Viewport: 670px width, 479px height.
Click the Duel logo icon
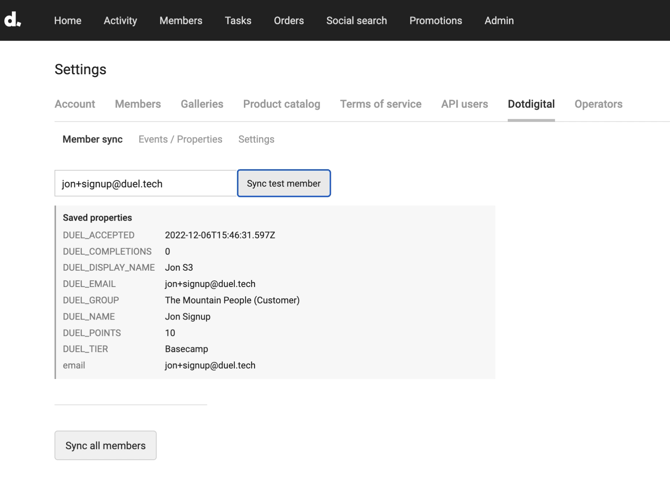[x=13, y=19]
